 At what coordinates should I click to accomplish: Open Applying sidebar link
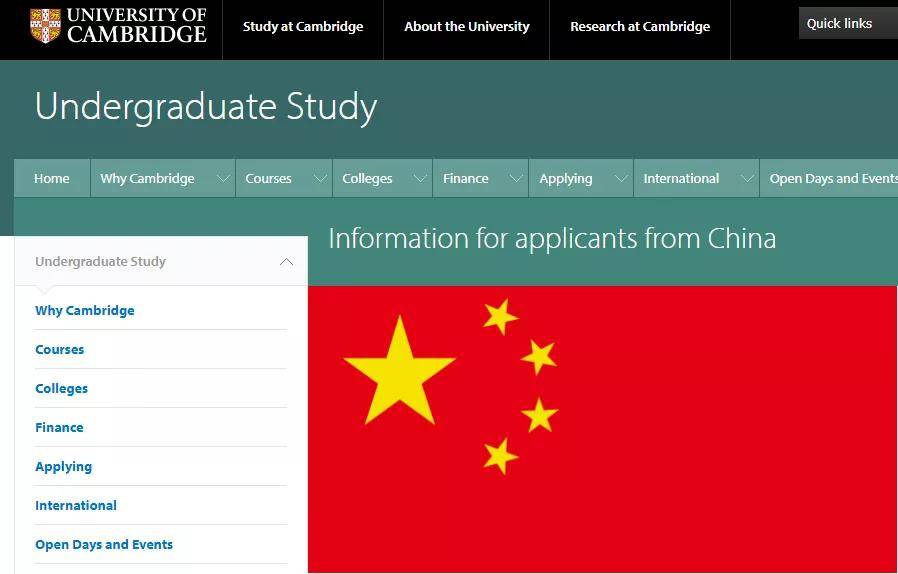pyautogui.click(x=64, y=467)
